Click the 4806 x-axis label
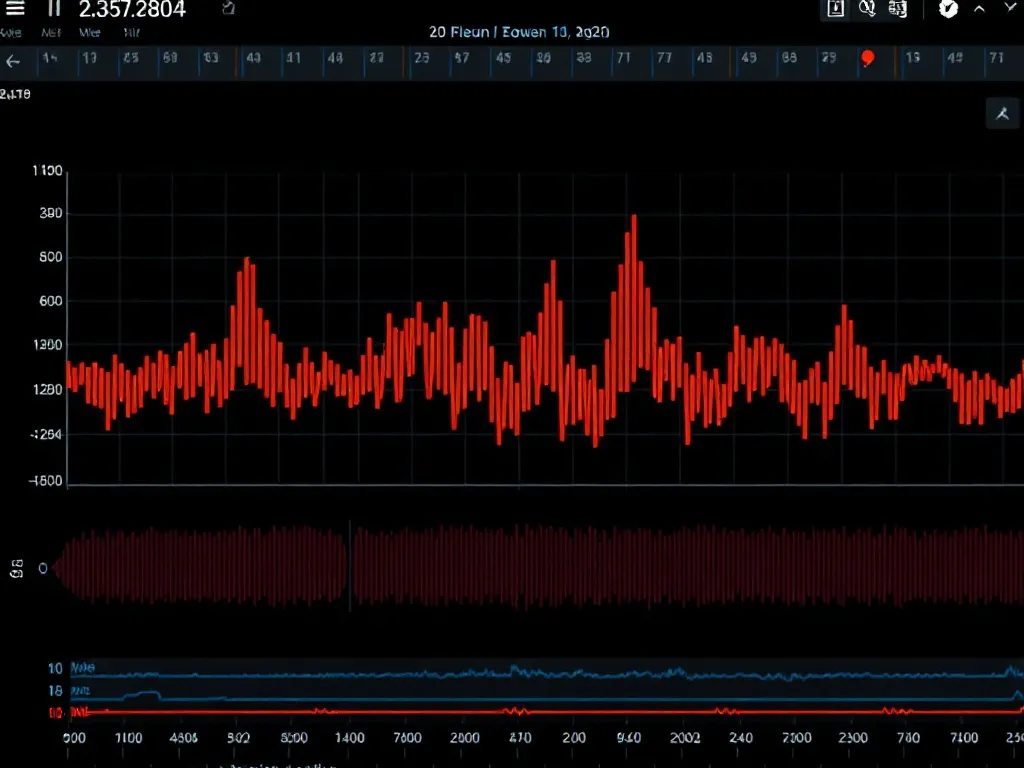Image resolution: width=1024 pixels, height=768 pixels. tap(184, 738)
